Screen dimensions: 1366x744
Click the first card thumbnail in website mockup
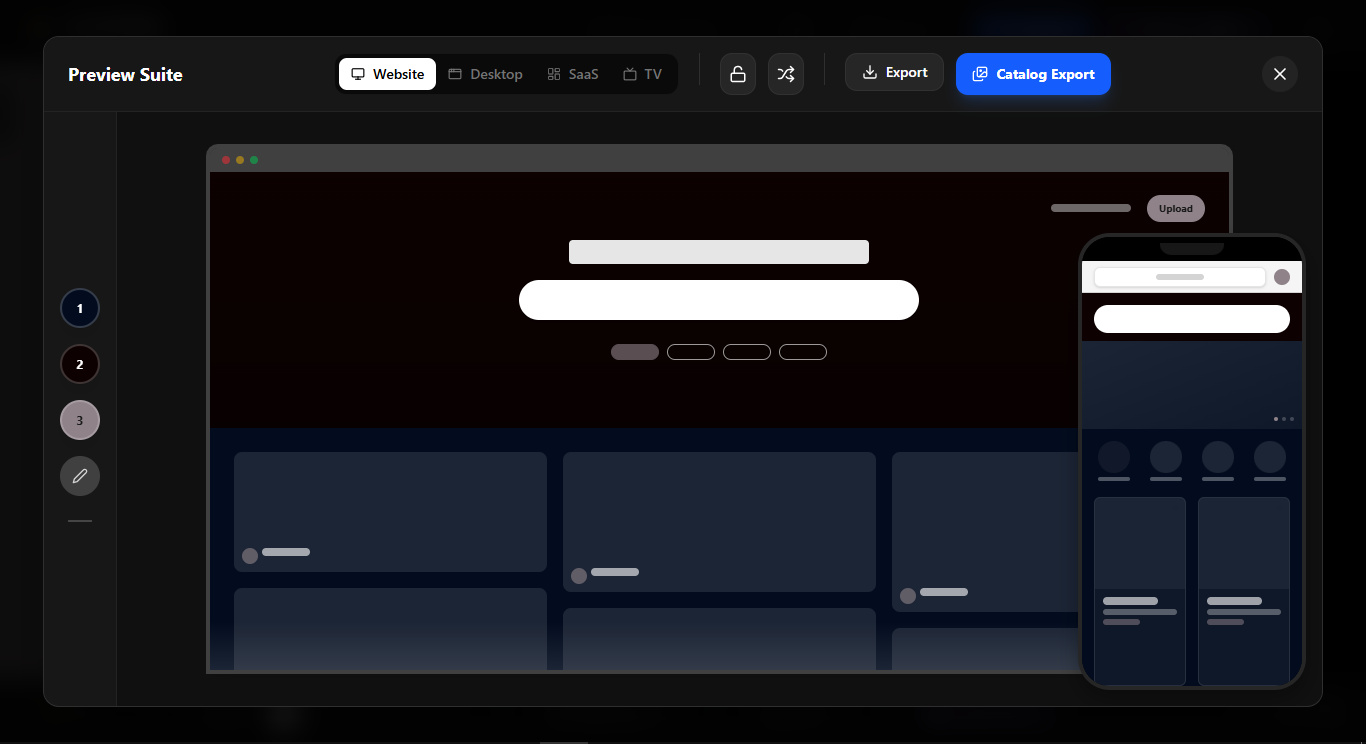tap(390, 511)
